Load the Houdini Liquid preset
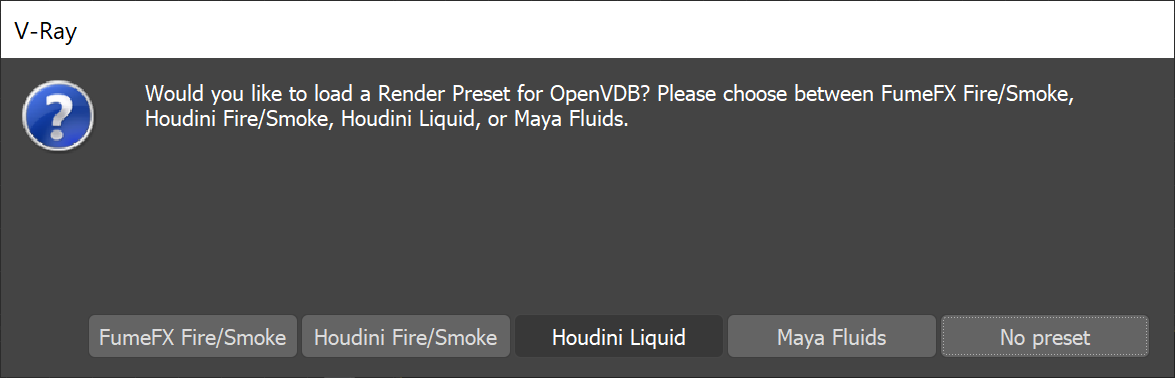 pos(619,336)
